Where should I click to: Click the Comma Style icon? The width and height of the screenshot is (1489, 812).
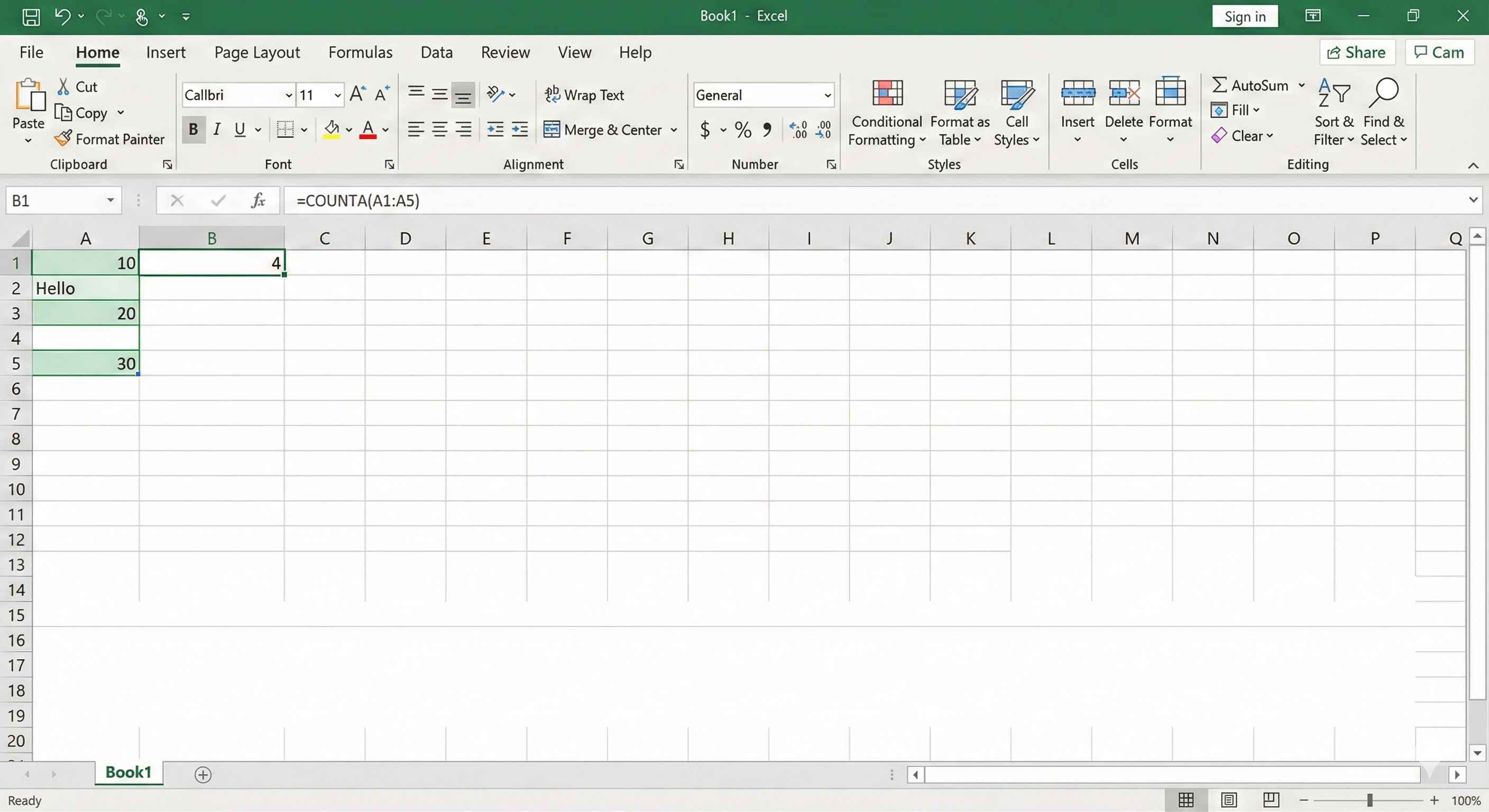tap(767, 130)
